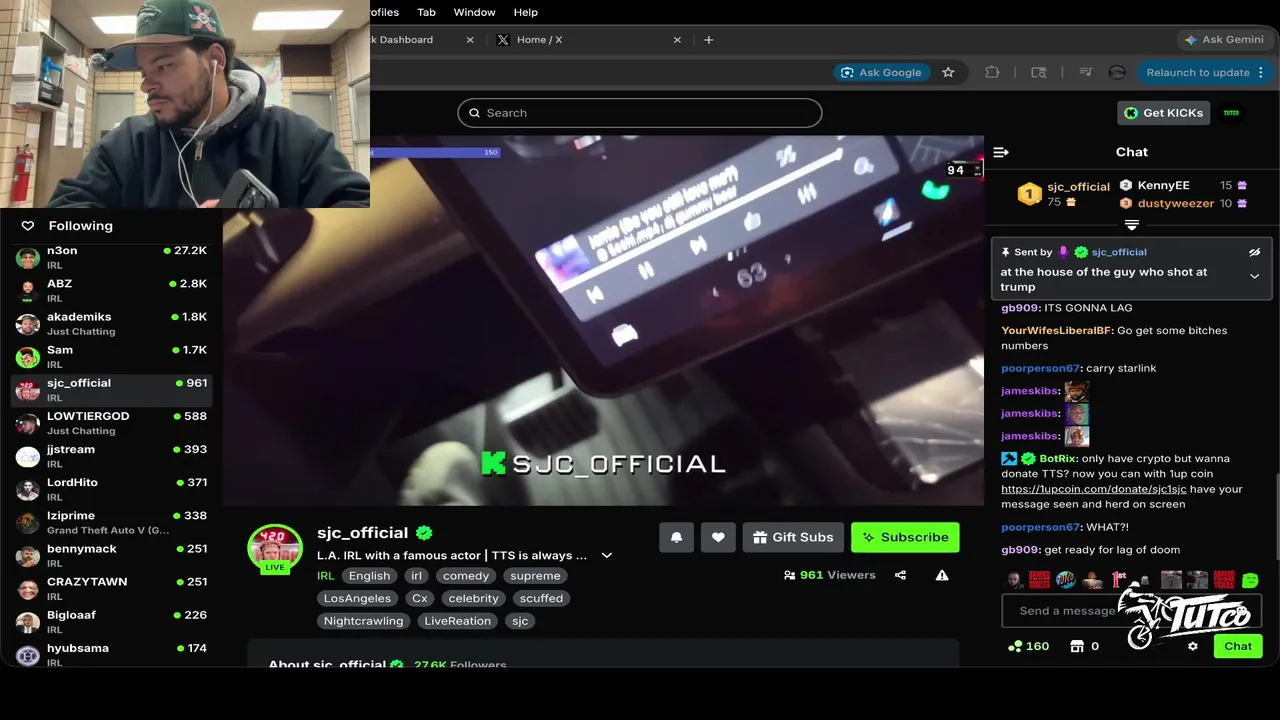Select the LosAngeles tag
The height and width of the screenshot is (720, 1280).
pos(358,598)
